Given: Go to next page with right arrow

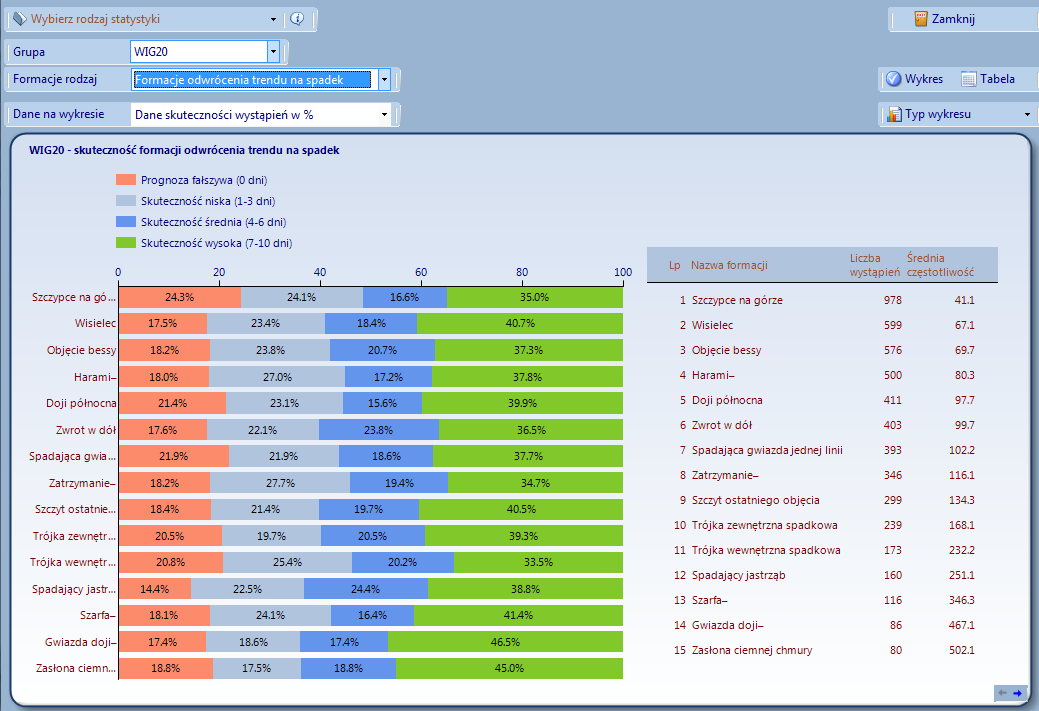Looking at the screenshot, I should coord(1017,693).
